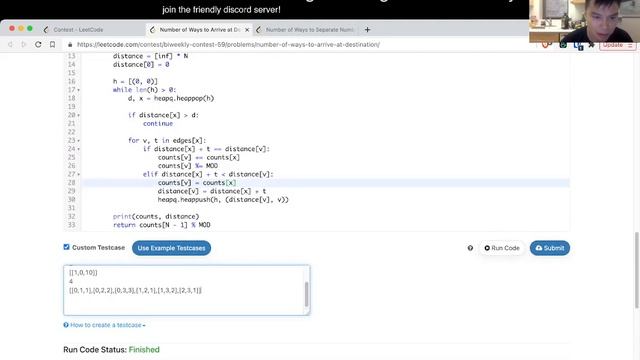Click the page vertical scrollbar

(x=637, y=269)
